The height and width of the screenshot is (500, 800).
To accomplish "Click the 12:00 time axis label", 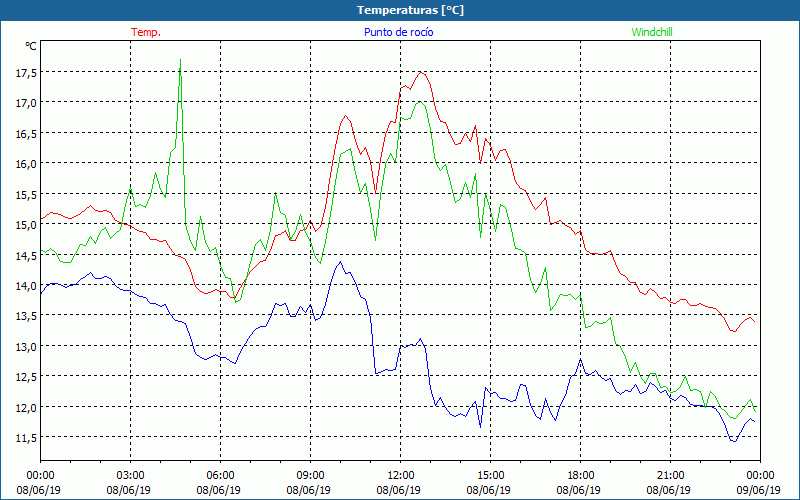I will 401,475.
